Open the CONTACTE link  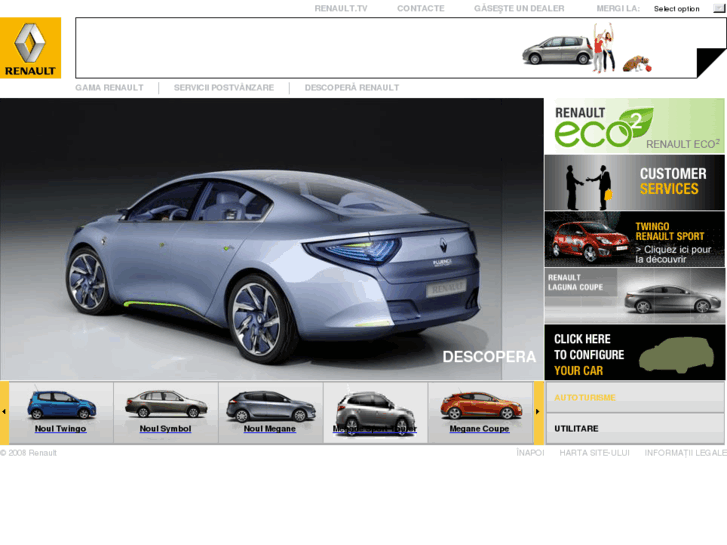tap(421, 8)
